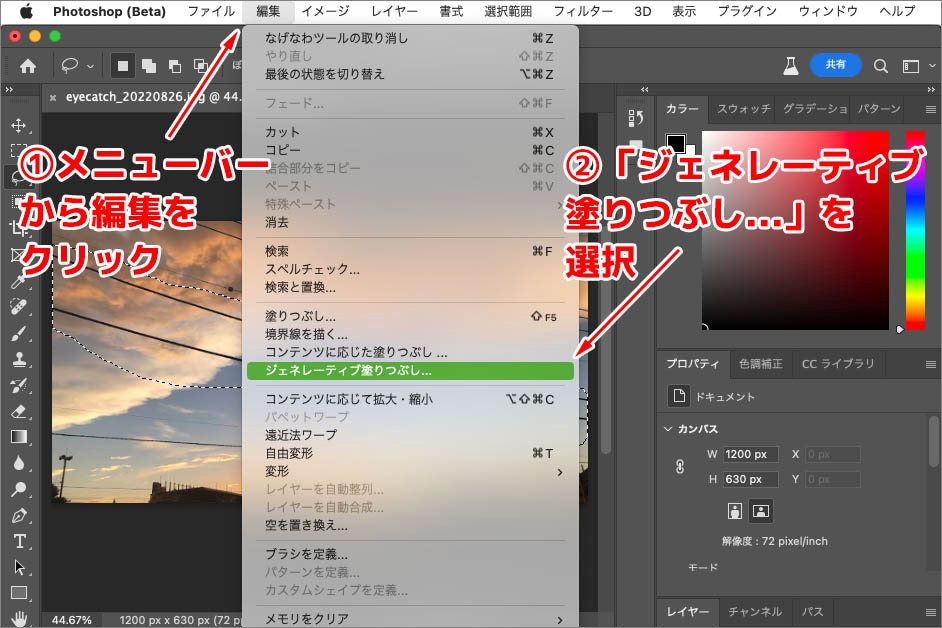Image resolution: width=942 pixels, height=628 pixels.
Task: Select the Horizontal Type tool
Action: pos(18,541)
